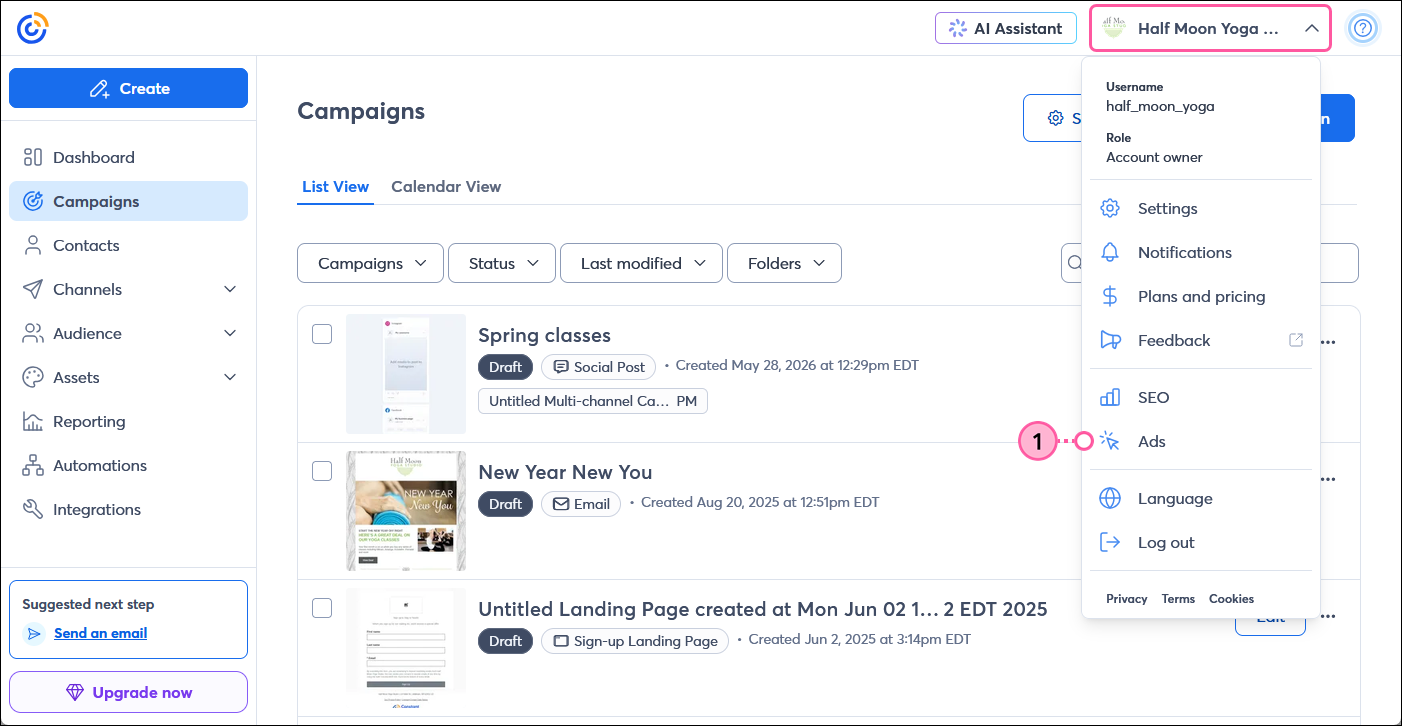Open the Last modified filter dropdown
Viewport: 1402px width, 726px height.
642,263
